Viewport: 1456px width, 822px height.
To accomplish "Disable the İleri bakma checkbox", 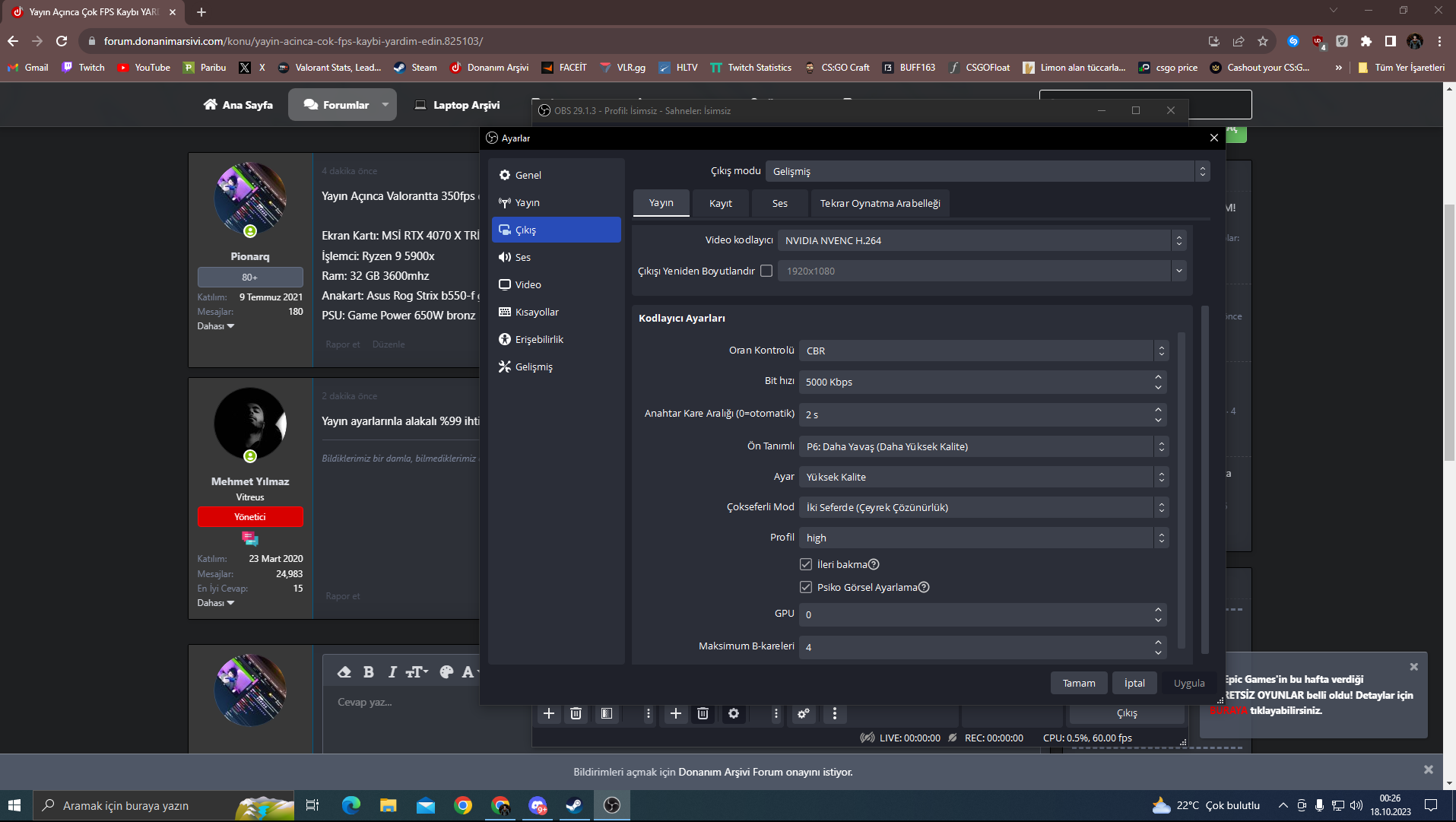I will (x=806, y=564).
